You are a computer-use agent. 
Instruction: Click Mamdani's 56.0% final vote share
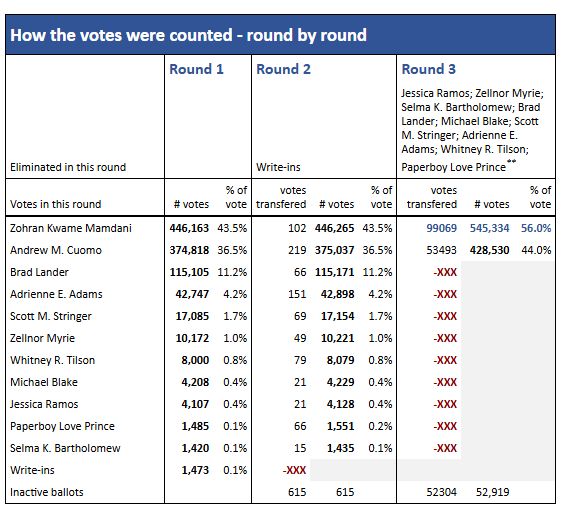click(536, 228)
